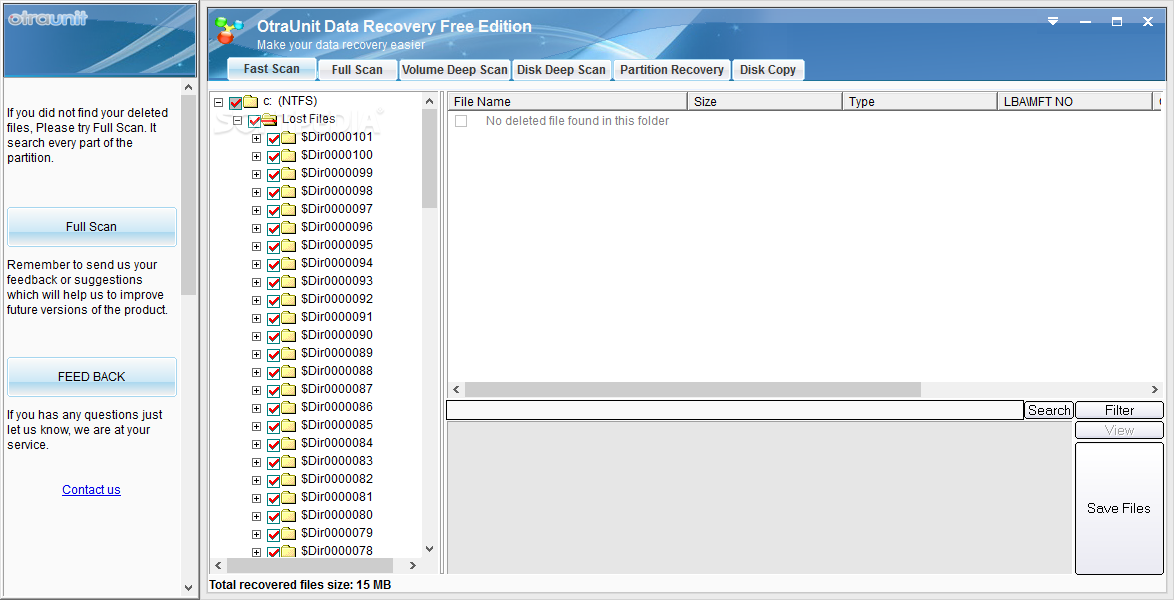Screen dimensions: 1174x600
Task: Click folder icon of $Dir0000090
Action: 289,335
